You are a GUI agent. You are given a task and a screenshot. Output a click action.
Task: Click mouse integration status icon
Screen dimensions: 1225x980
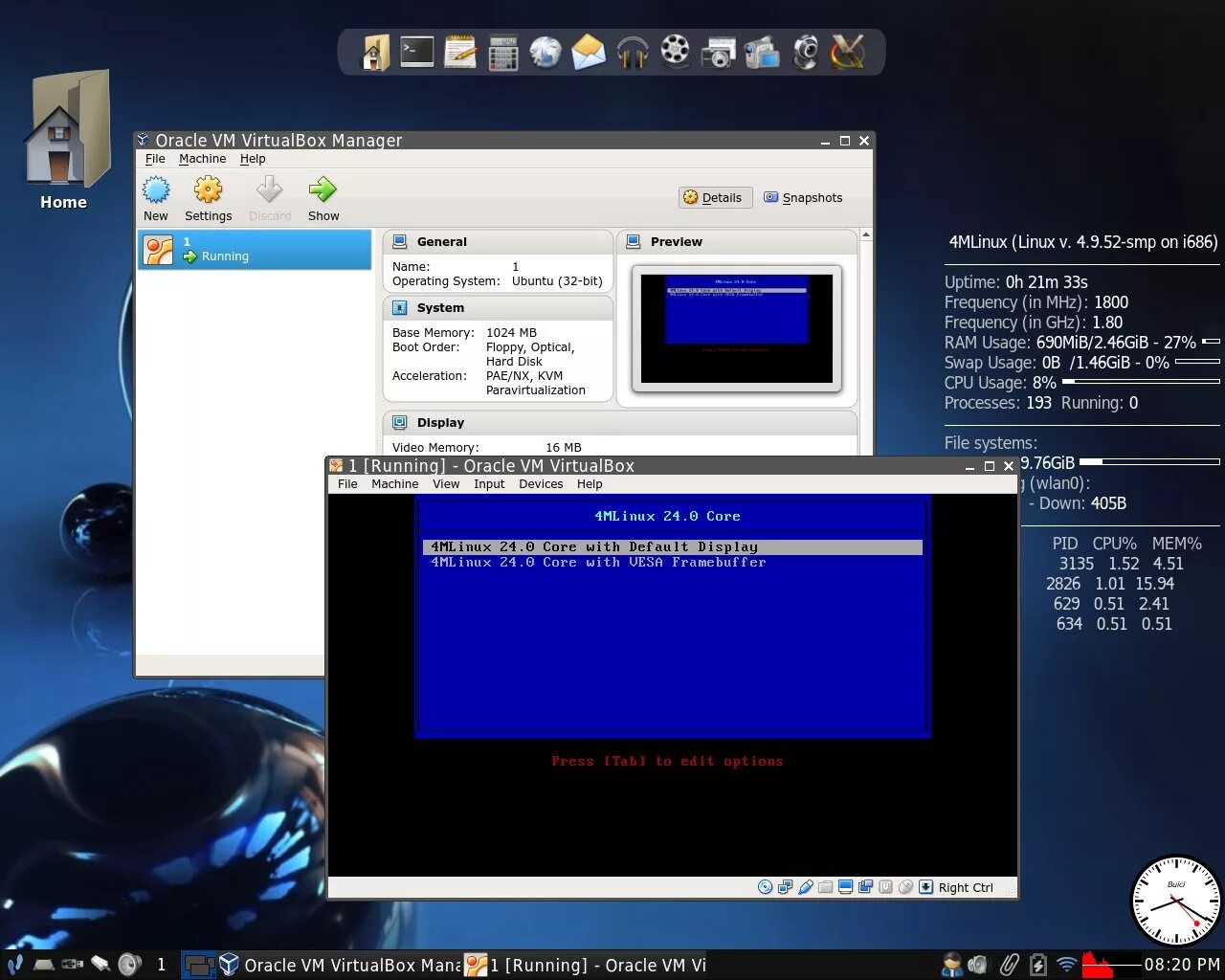tap(905, 887)
